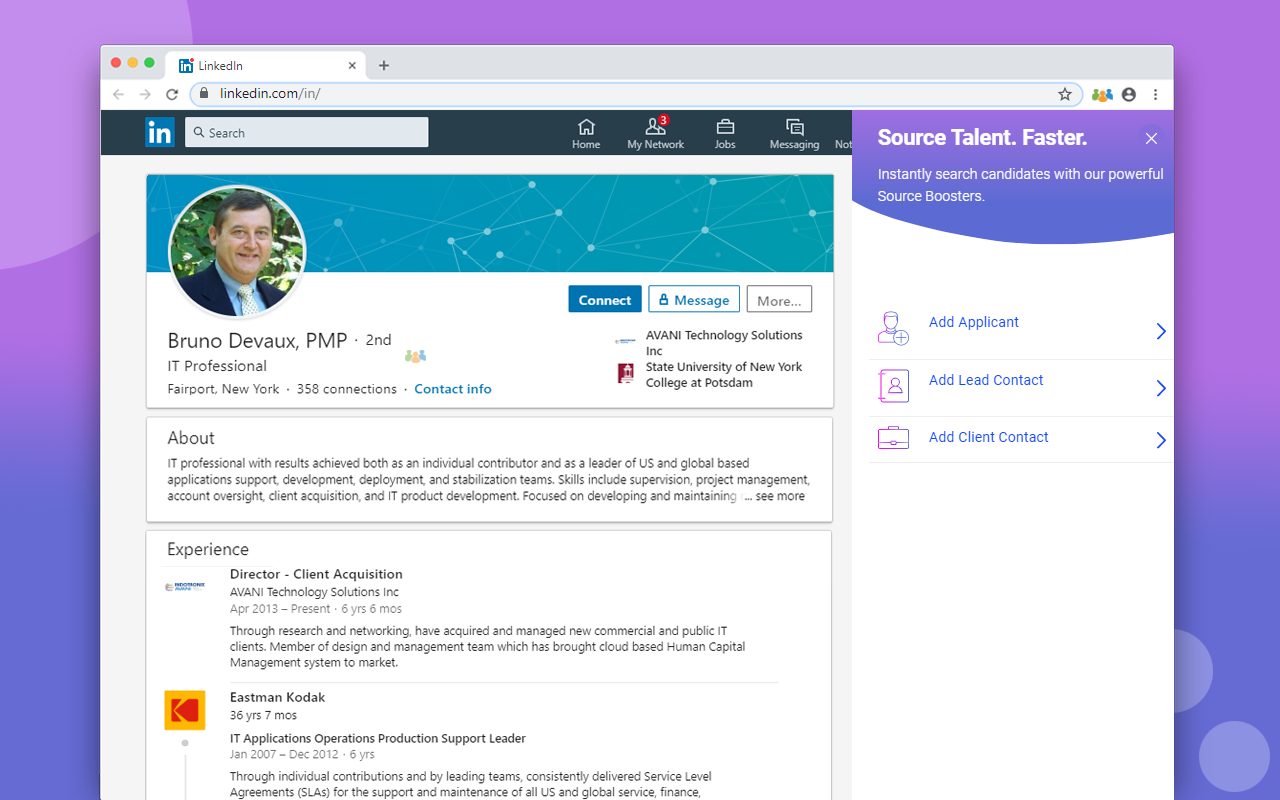Screen dimensions: 1280x800
Task: Click the LinkedIn Search field
Action: 307,132
